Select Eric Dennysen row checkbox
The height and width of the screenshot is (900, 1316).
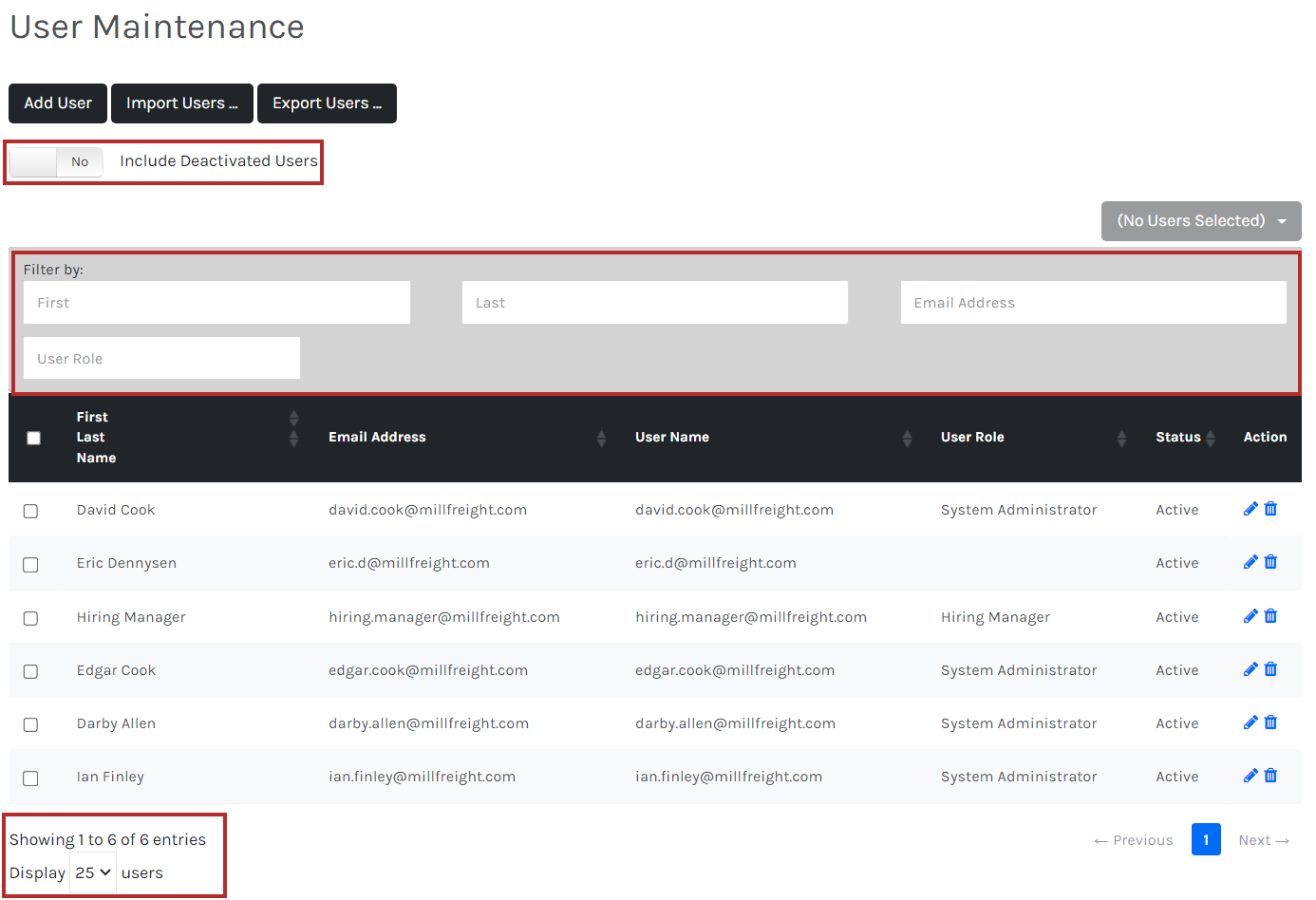coord(30,564)
